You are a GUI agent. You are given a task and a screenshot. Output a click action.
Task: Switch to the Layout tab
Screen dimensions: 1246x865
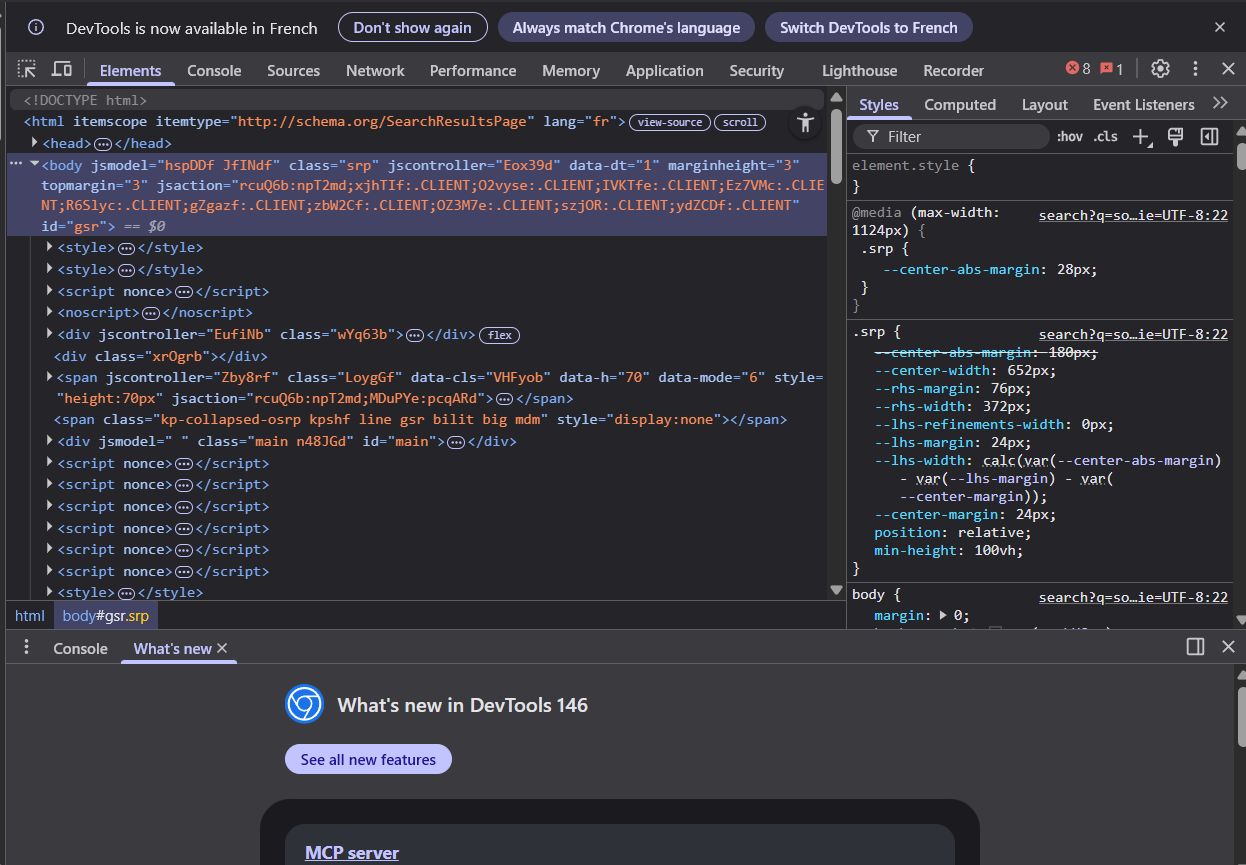pyautogui.click(x=1044, y=104)
